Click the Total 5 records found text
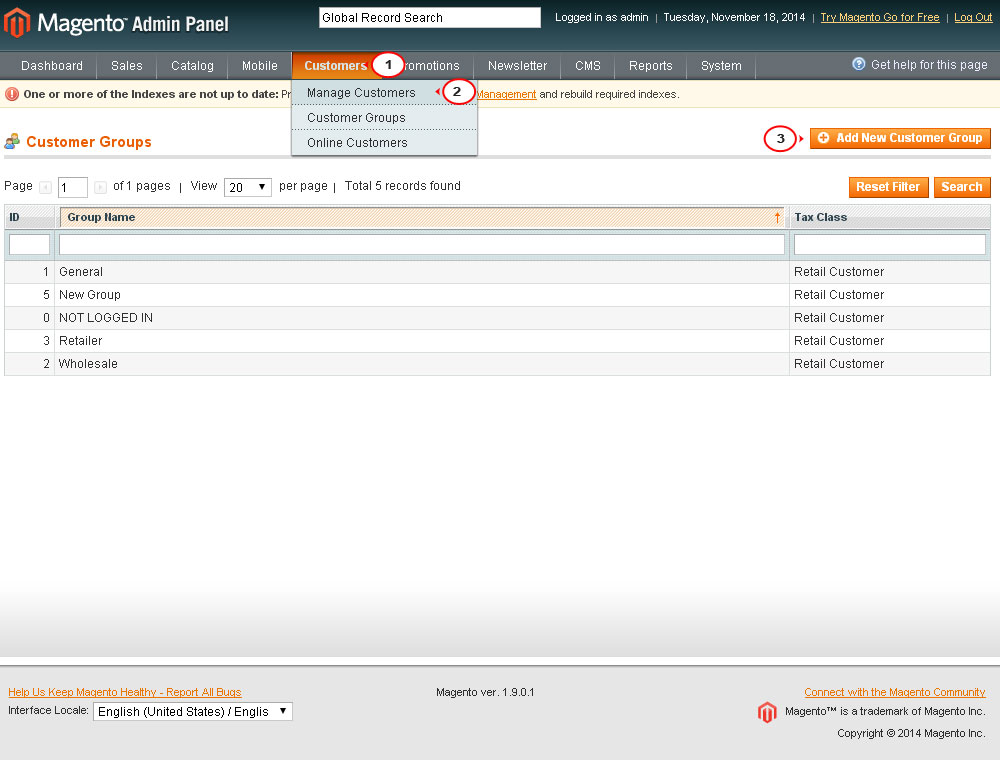 [402, 186]
